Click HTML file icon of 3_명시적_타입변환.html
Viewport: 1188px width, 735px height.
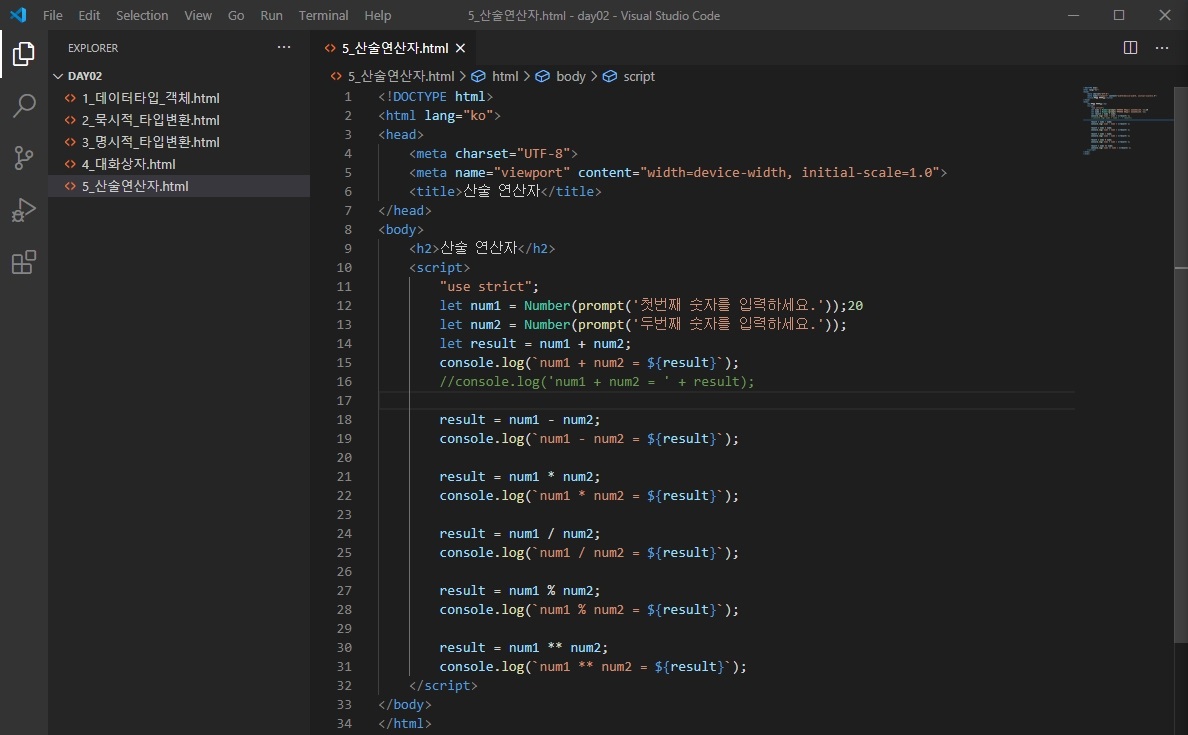[x=70, y=142]
